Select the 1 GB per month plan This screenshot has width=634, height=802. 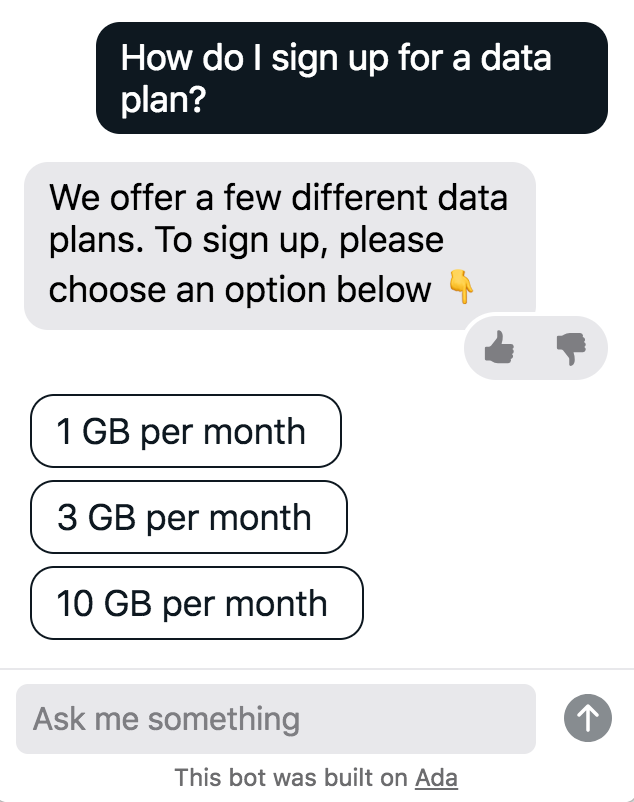click(x=186, y=431)
